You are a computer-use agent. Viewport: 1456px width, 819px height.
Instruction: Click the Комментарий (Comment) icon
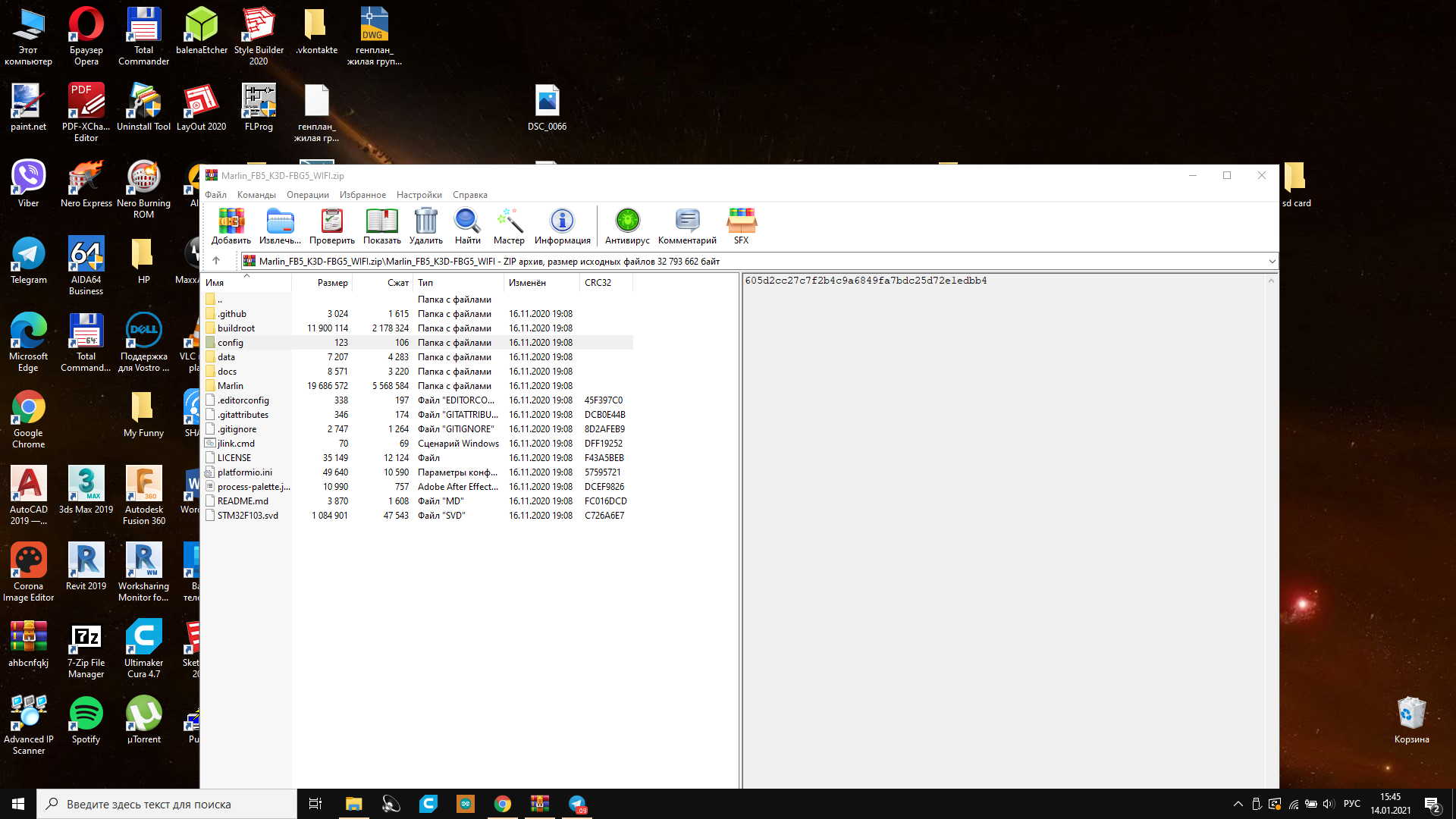point(687,226)
